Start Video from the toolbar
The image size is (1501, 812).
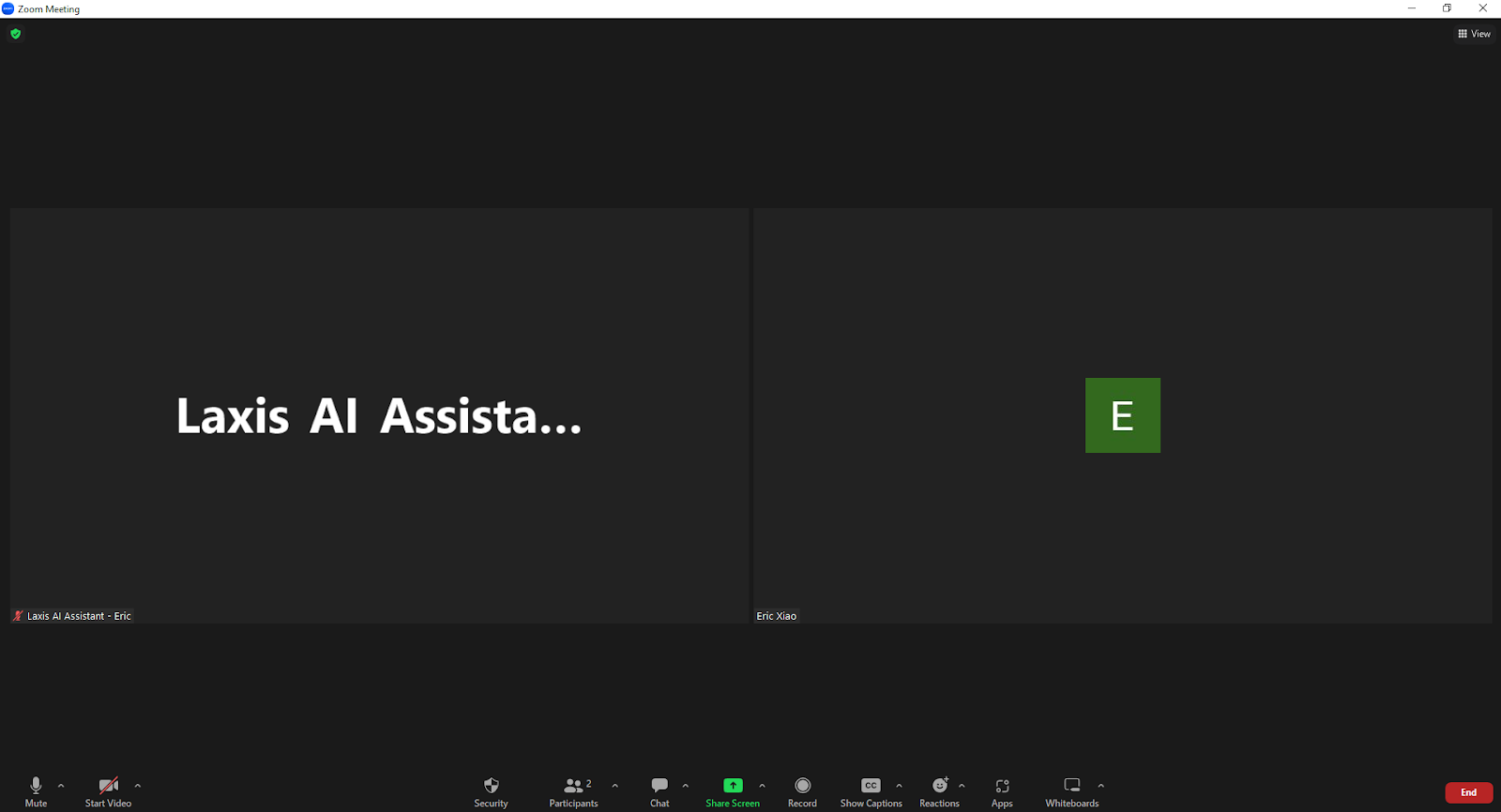pyautogui.click(x=108, y=791)
